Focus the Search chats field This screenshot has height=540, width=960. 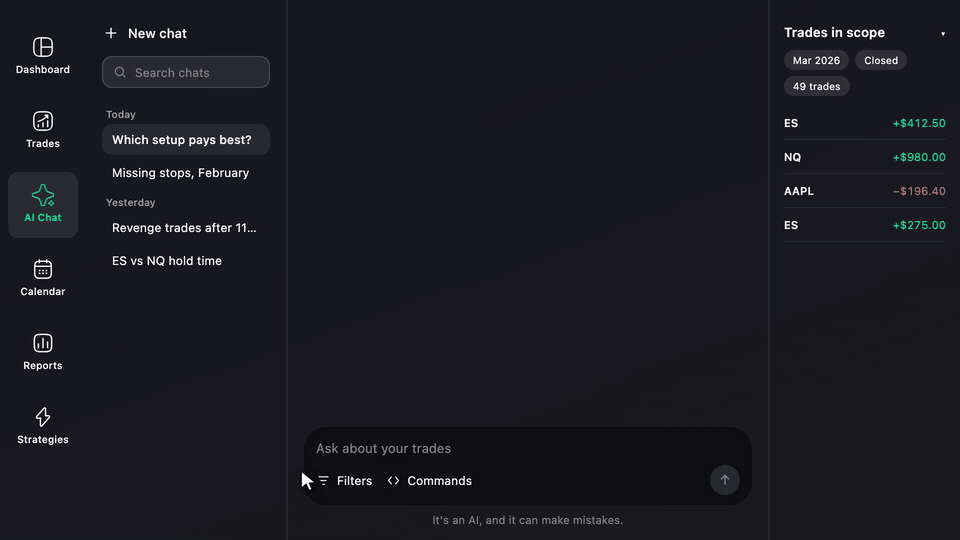186,72
